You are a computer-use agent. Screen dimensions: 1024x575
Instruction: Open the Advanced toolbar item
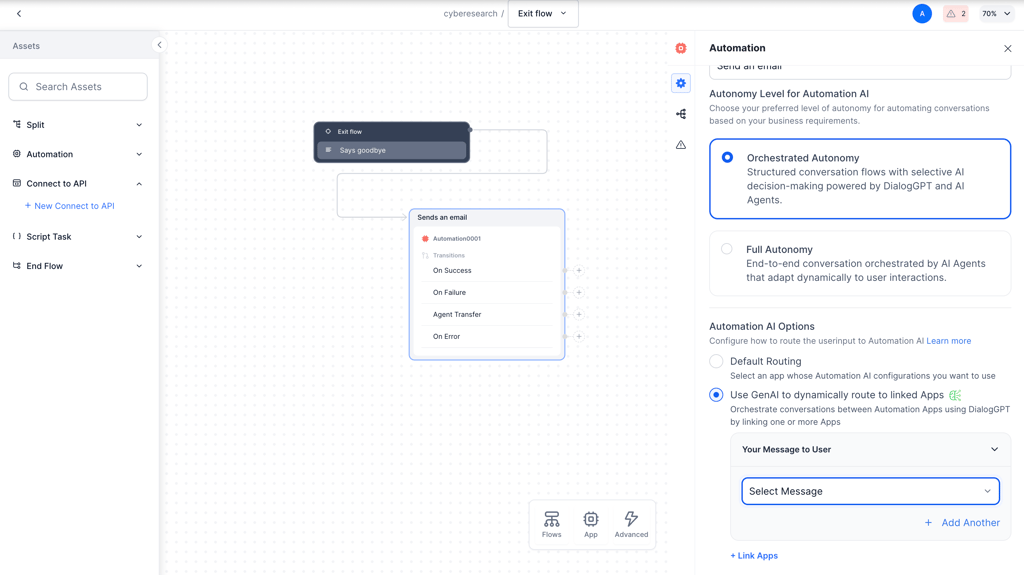click(x=632, y=525)
